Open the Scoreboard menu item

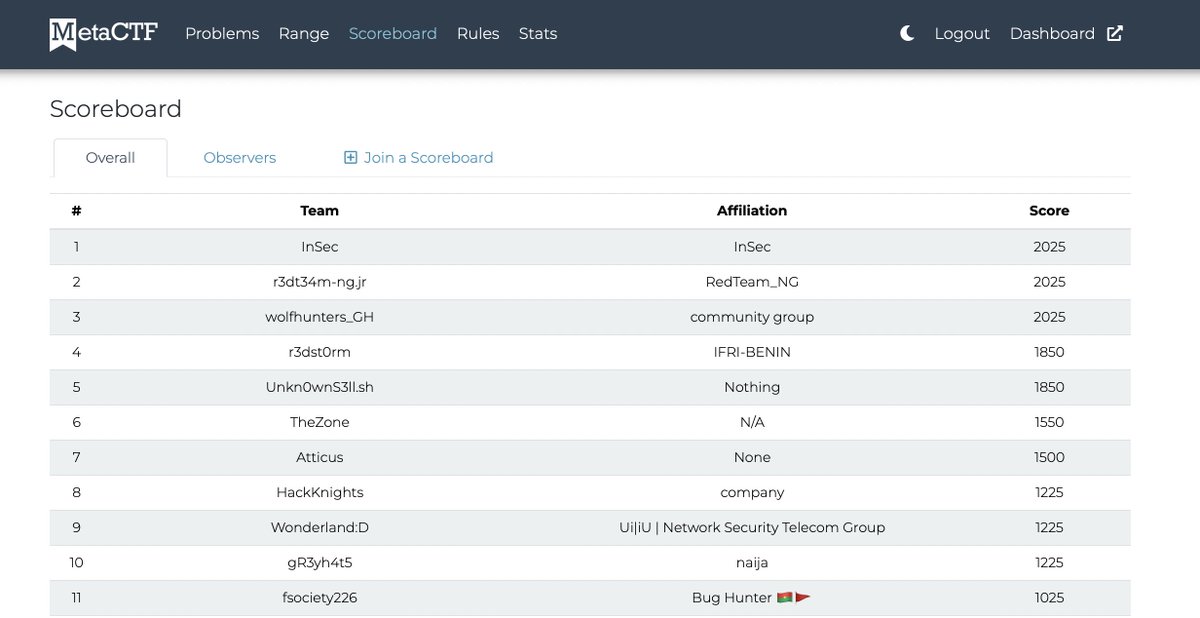[393, 33]
